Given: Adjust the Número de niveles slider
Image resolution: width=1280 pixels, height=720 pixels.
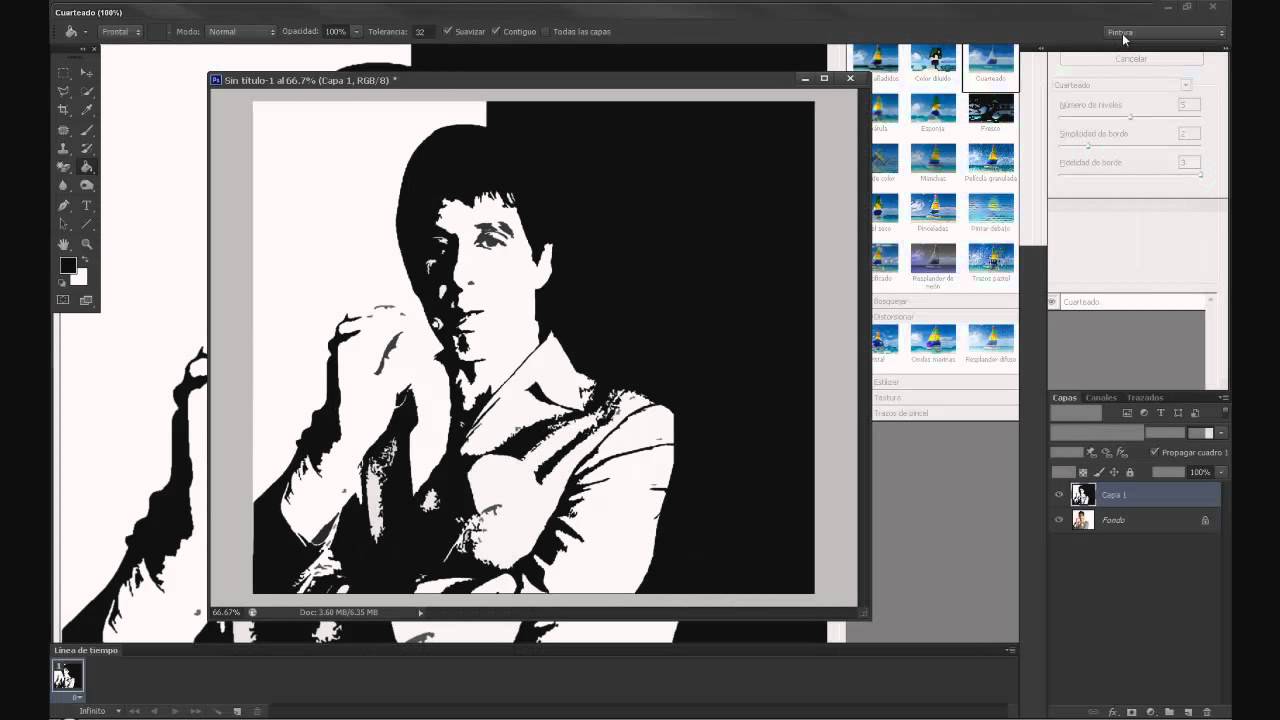Looking at the screenshot, I should point(1129,117).
